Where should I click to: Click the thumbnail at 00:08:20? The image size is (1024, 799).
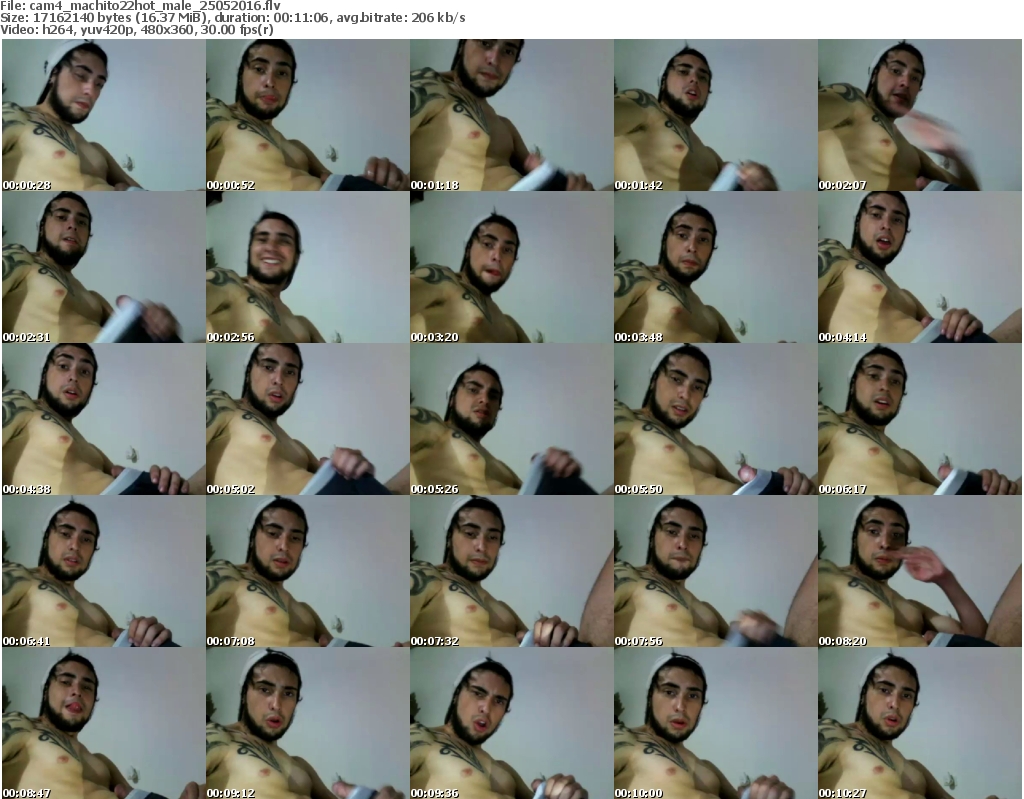[920, 572]
